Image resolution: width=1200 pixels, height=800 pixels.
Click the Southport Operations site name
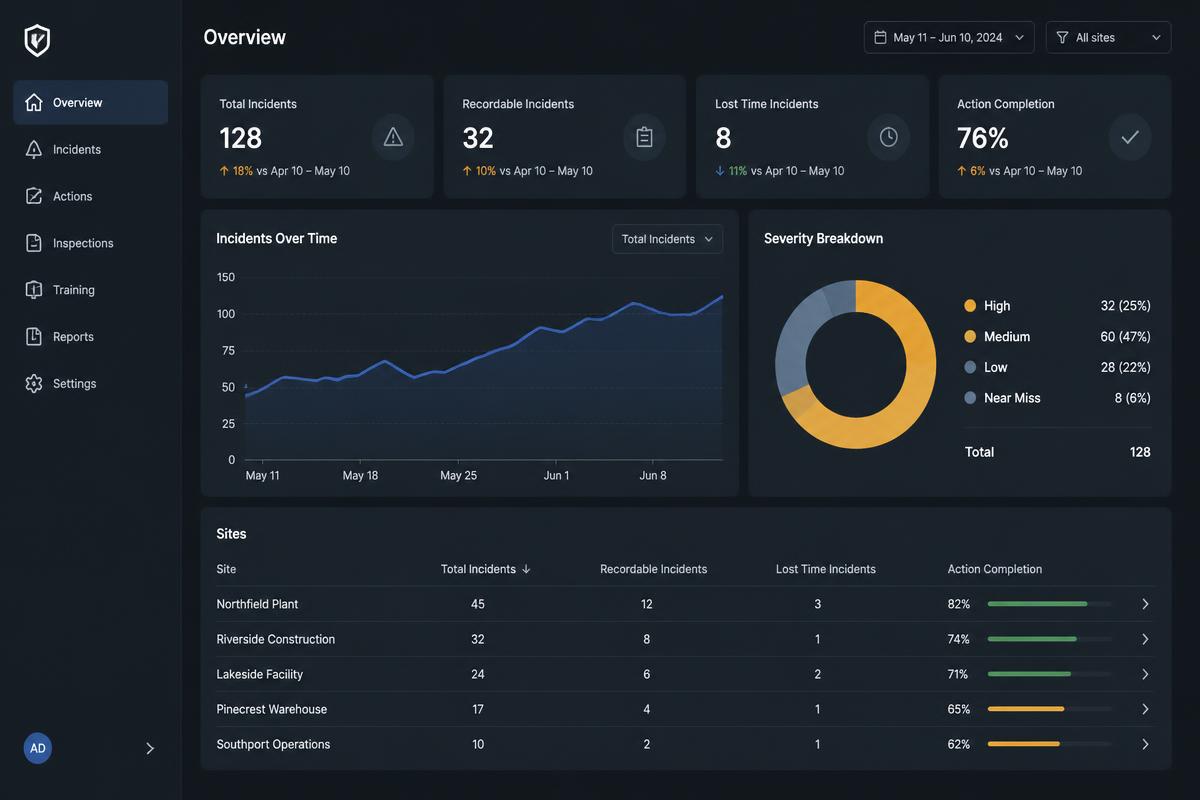(273, 744)
